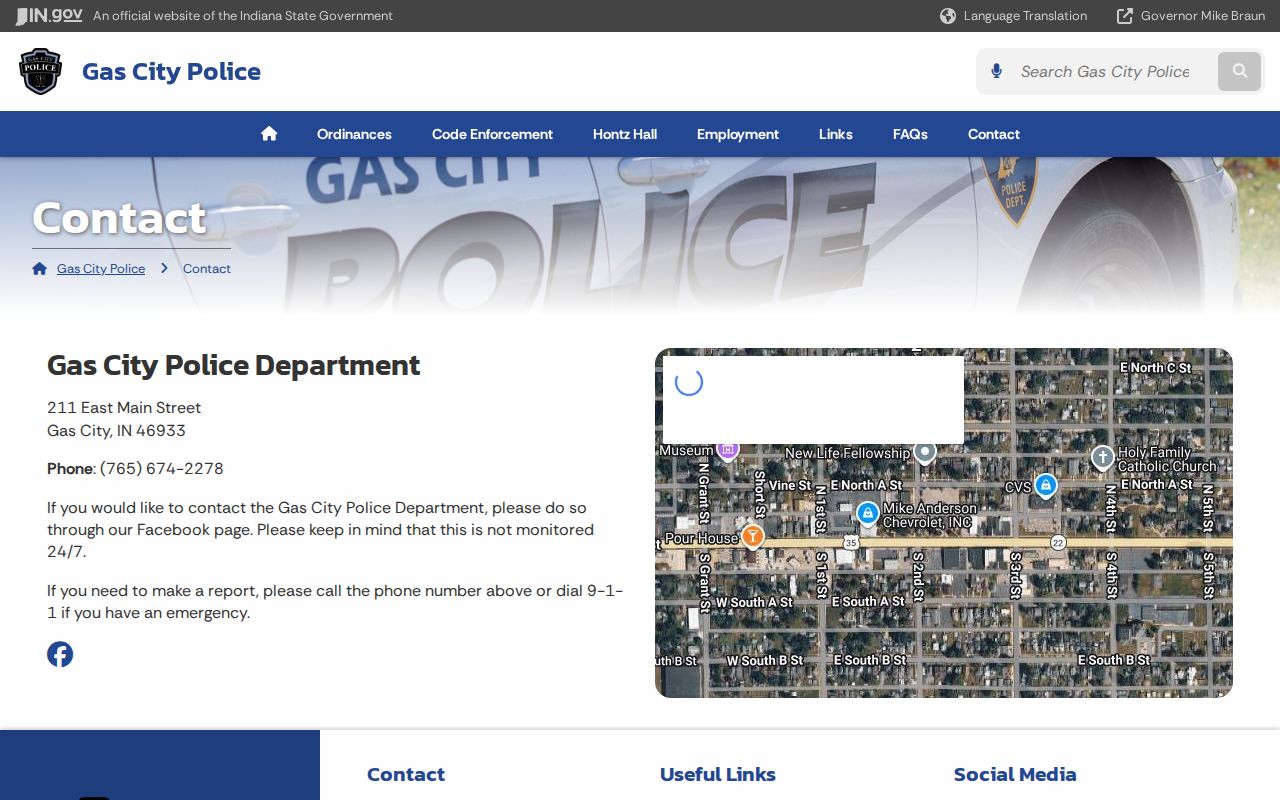Image resolution: width=1280 pixels, height=800 pixels.
Task: Click the loading map info box
Action: coord(813,399)
